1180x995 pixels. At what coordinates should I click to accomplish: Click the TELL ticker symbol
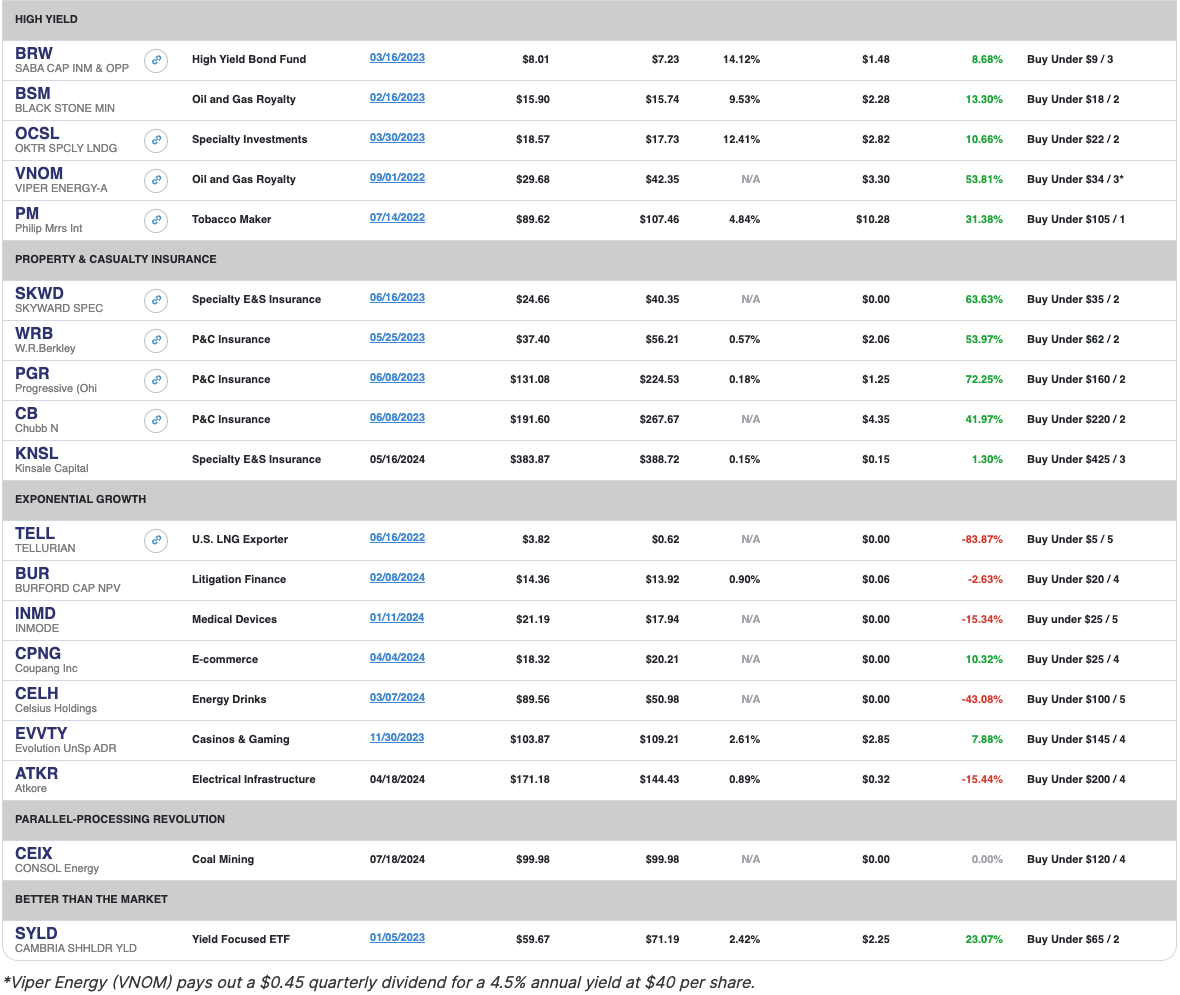point(35,533)
